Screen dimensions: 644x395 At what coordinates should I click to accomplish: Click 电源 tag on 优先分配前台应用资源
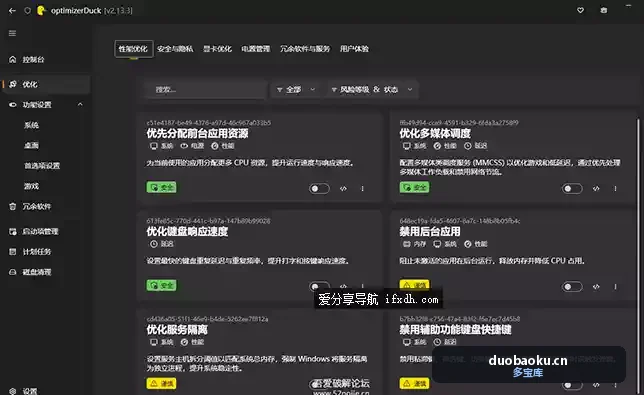tap(192, 146)
